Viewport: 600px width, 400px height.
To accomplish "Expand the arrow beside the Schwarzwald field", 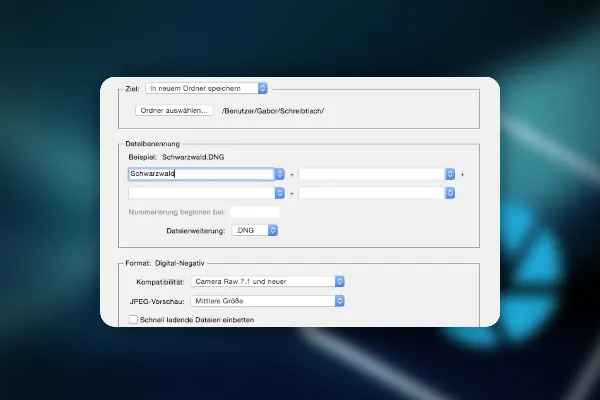I will click(x=280, y=174).
